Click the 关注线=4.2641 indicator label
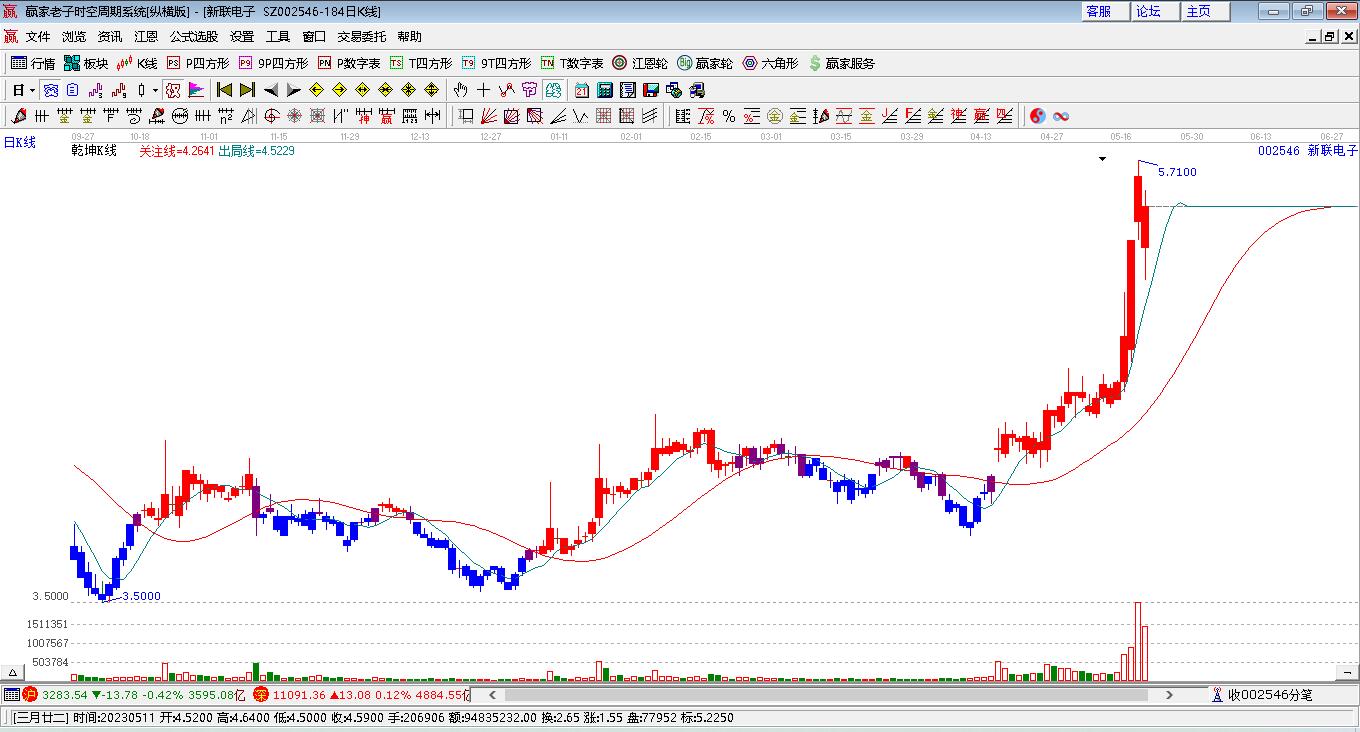Screen dimensions: 1360x732 coord(176,151)
